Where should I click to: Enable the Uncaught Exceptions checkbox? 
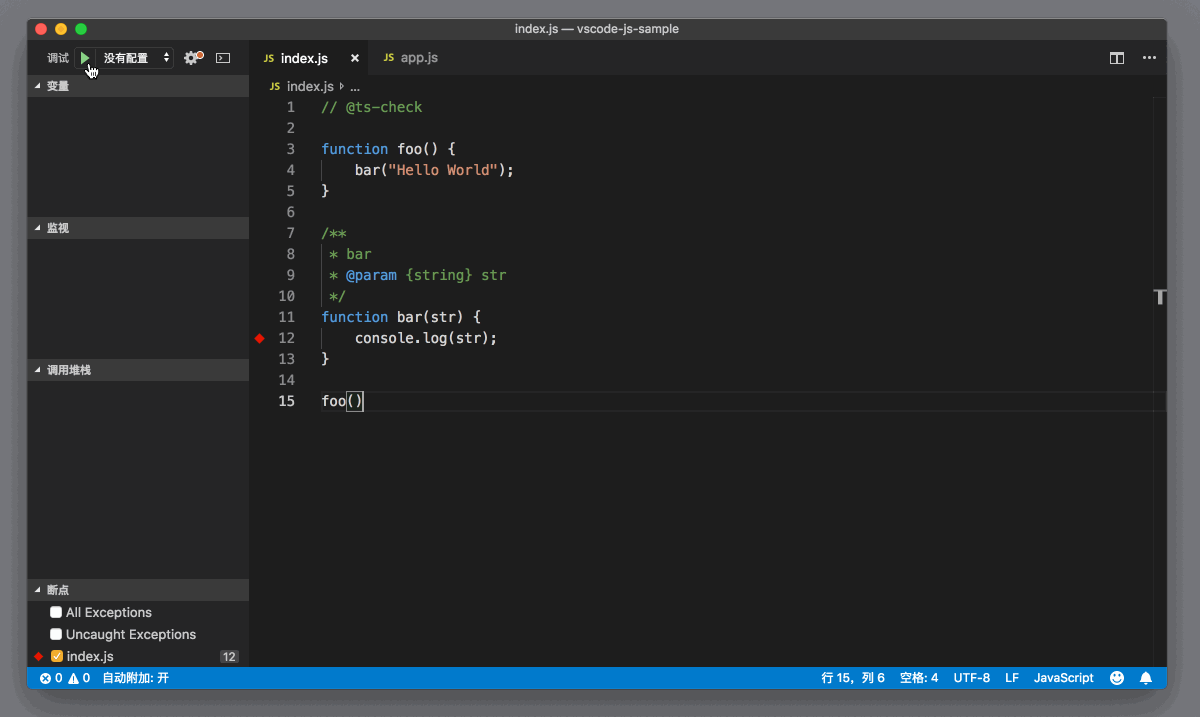click(x=56, y=634)
